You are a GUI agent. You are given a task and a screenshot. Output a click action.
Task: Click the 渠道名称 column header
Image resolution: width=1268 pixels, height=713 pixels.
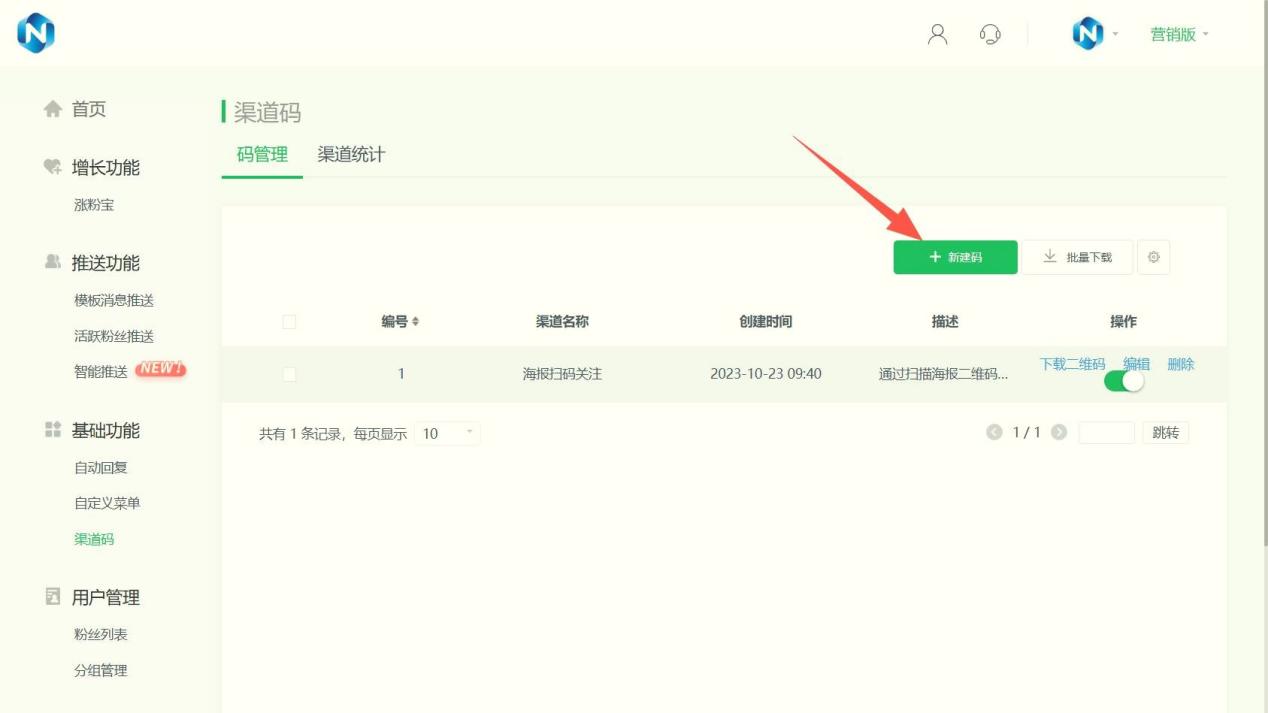pyautogui.click(x=562, y=322)
